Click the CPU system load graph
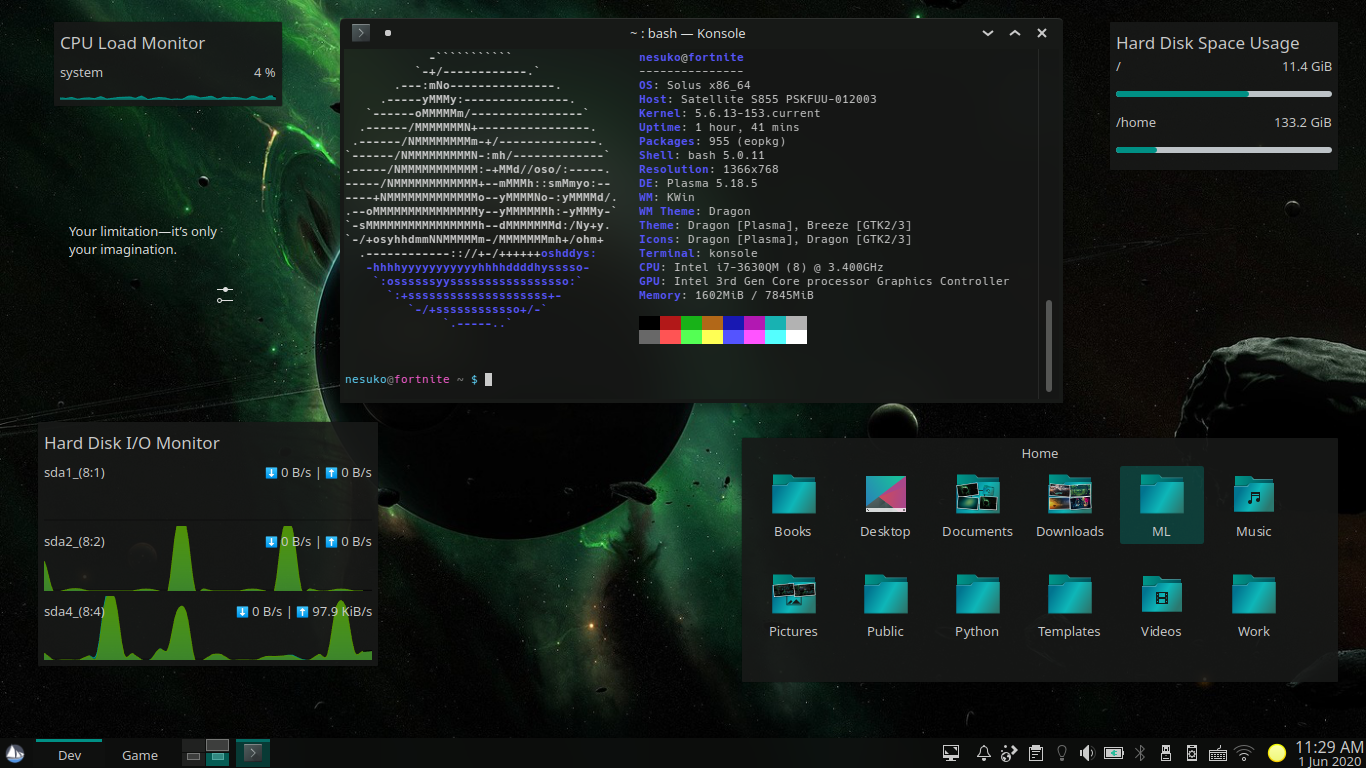 point(168,97)
